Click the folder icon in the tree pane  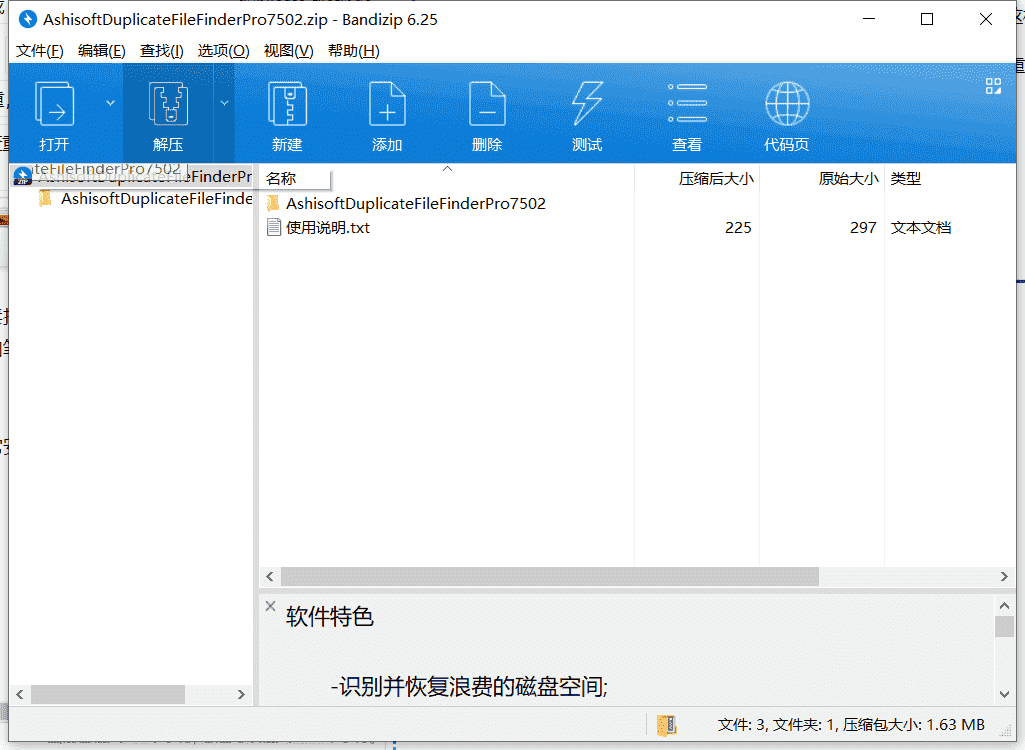pyautogui.click(x=45, y=198)
